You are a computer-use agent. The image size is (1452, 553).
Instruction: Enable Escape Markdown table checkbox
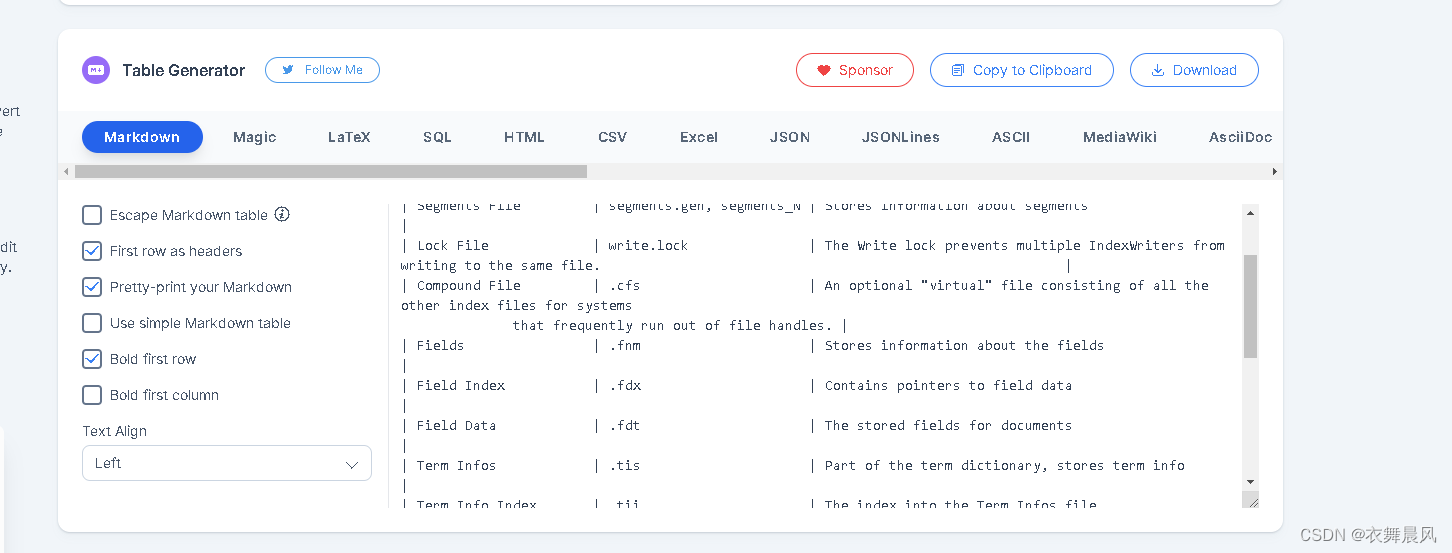pyautogui.click(x=92, y=215)
